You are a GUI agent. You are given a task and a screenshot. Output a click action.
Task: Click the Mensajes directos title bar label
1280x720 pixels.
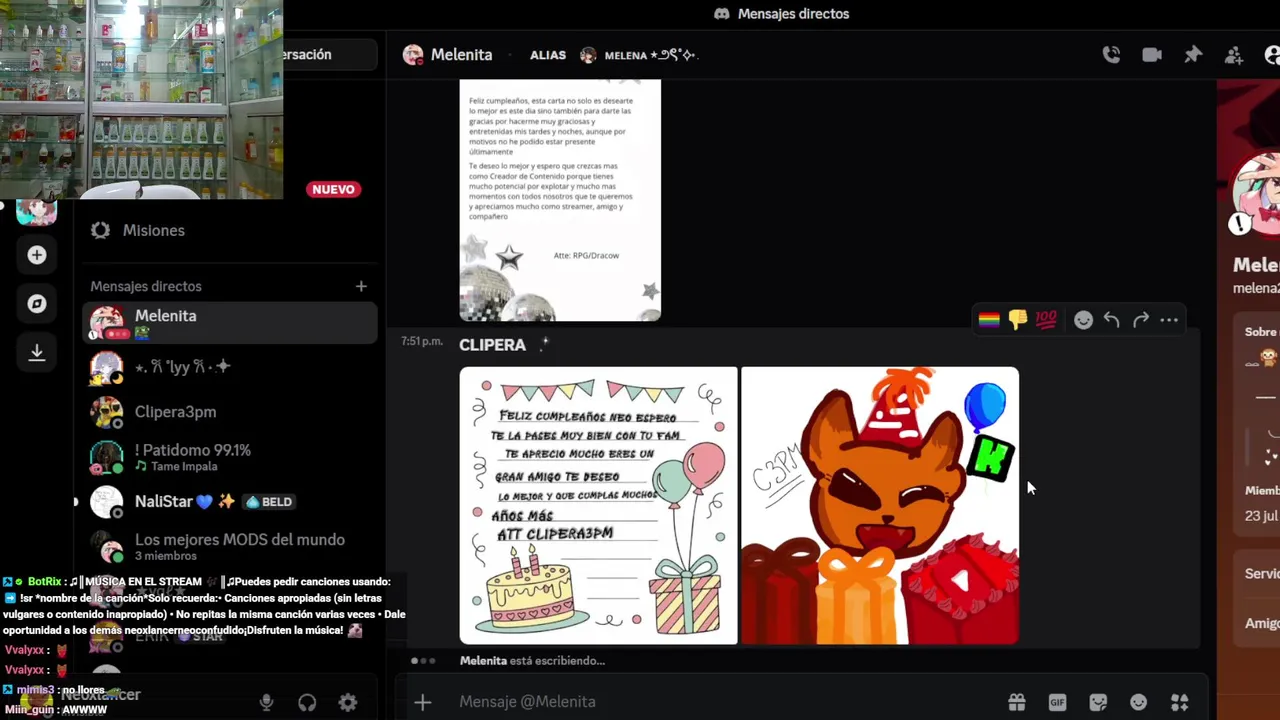click(793, 14)
